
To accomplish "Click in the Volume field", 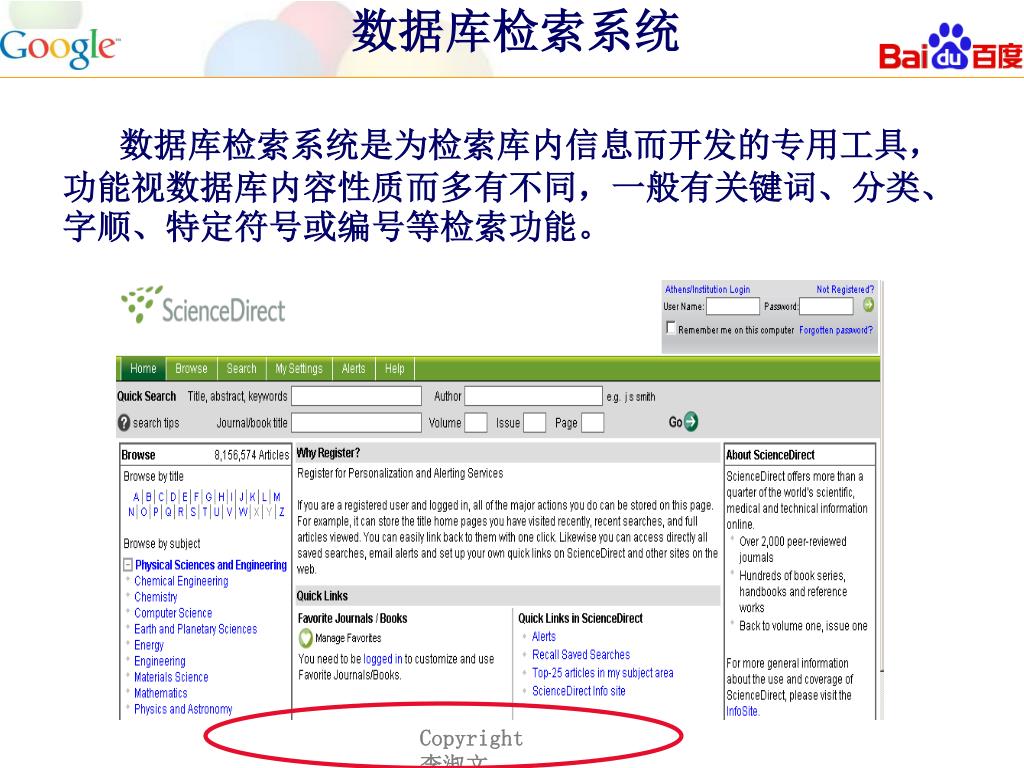I will tap(475, 423).
